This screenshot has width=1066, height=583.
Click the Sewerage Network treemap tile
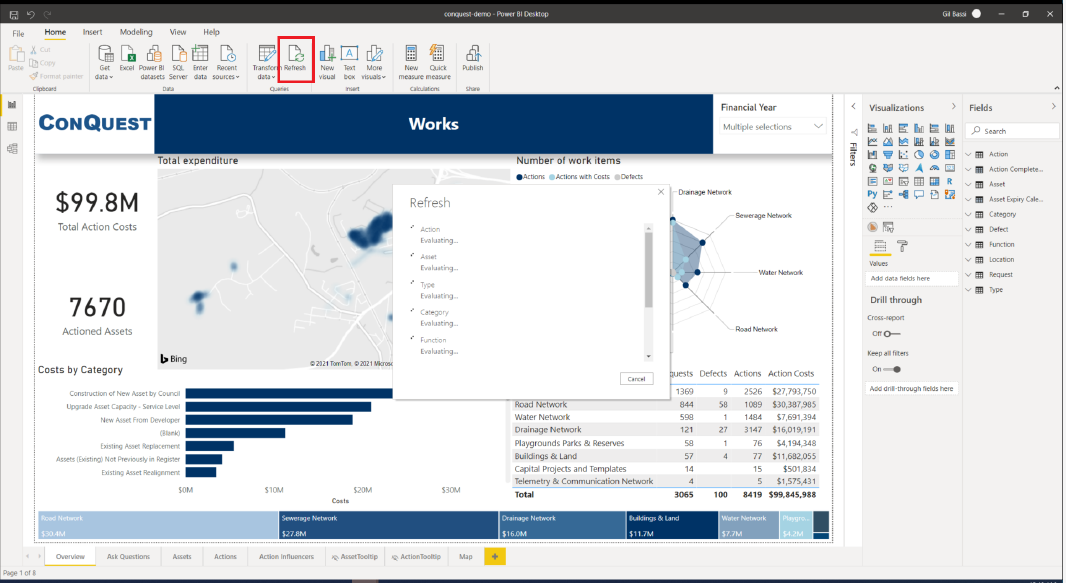(389, 526)
